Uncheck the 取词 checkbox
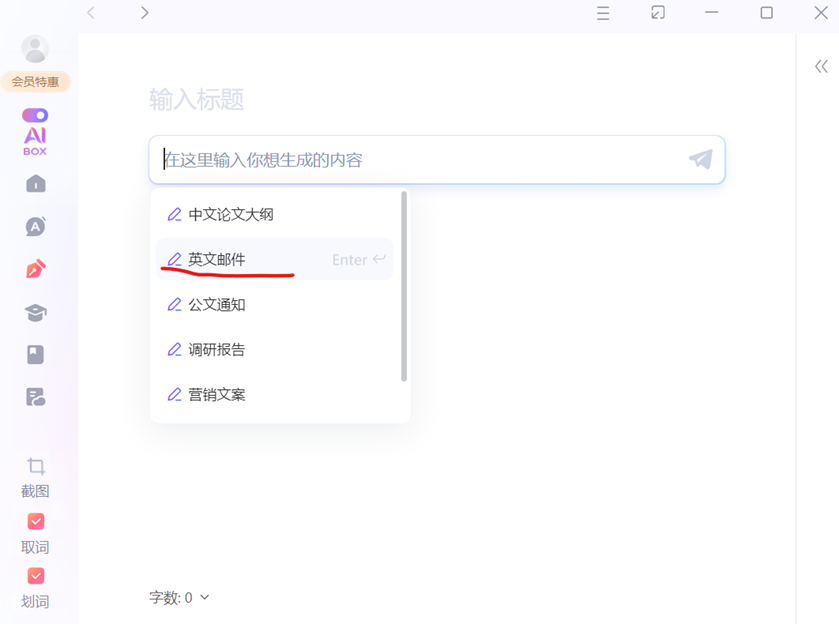Viewport: 839px width, 624px height. coord(36,522)
